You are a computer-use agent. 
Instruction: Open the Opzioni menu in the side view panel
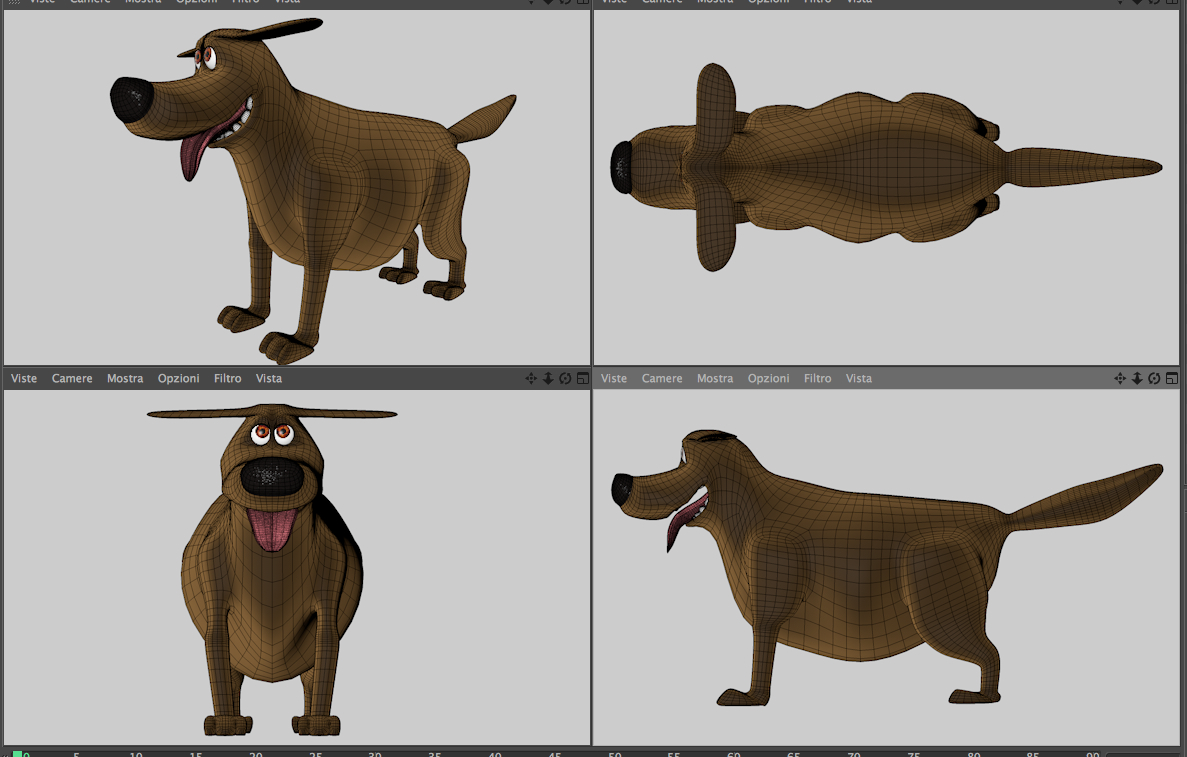[768, 378]
